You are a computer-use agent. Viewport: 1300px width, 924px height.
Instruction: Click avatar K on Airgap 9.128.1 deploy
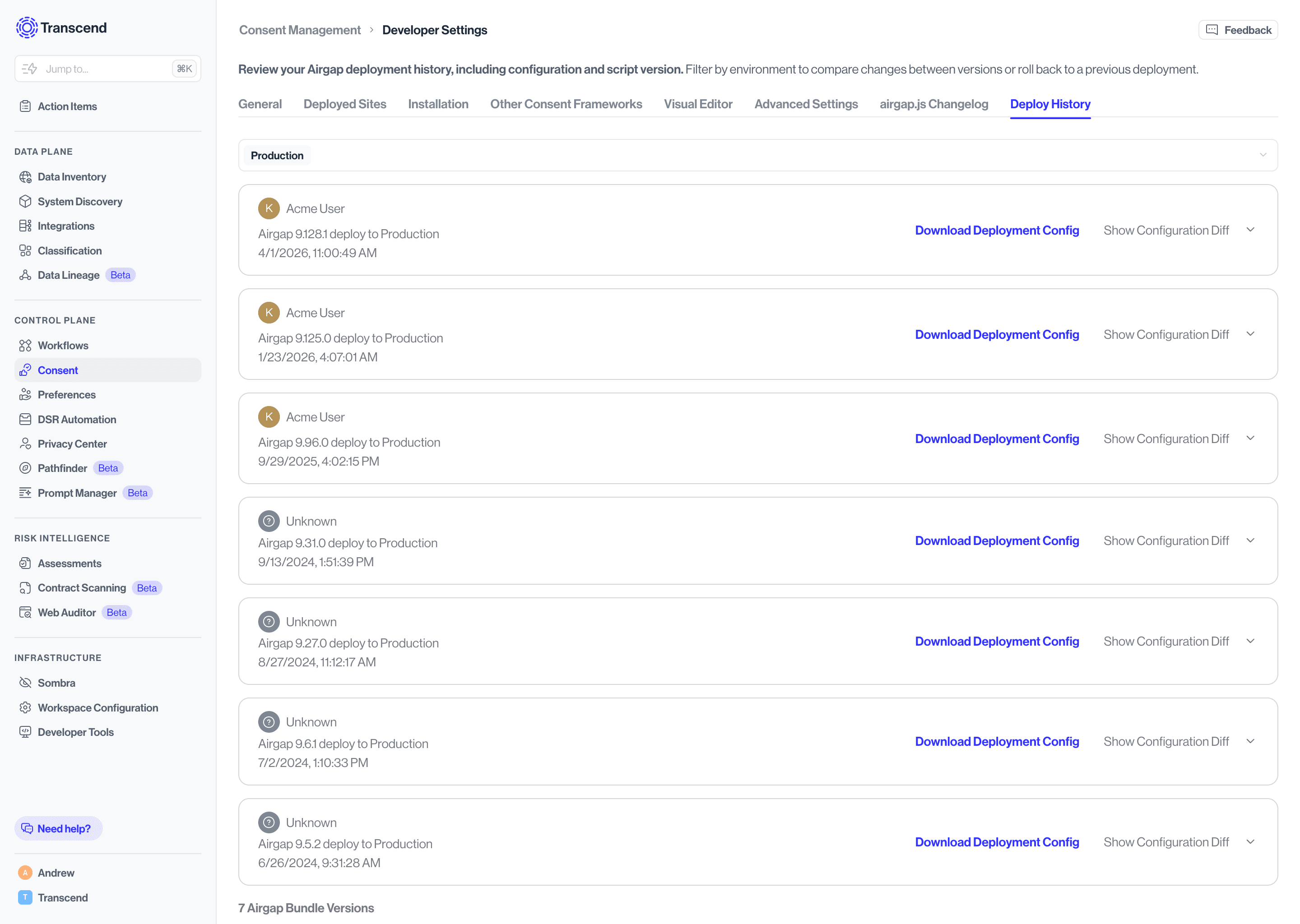click(269, 209)
